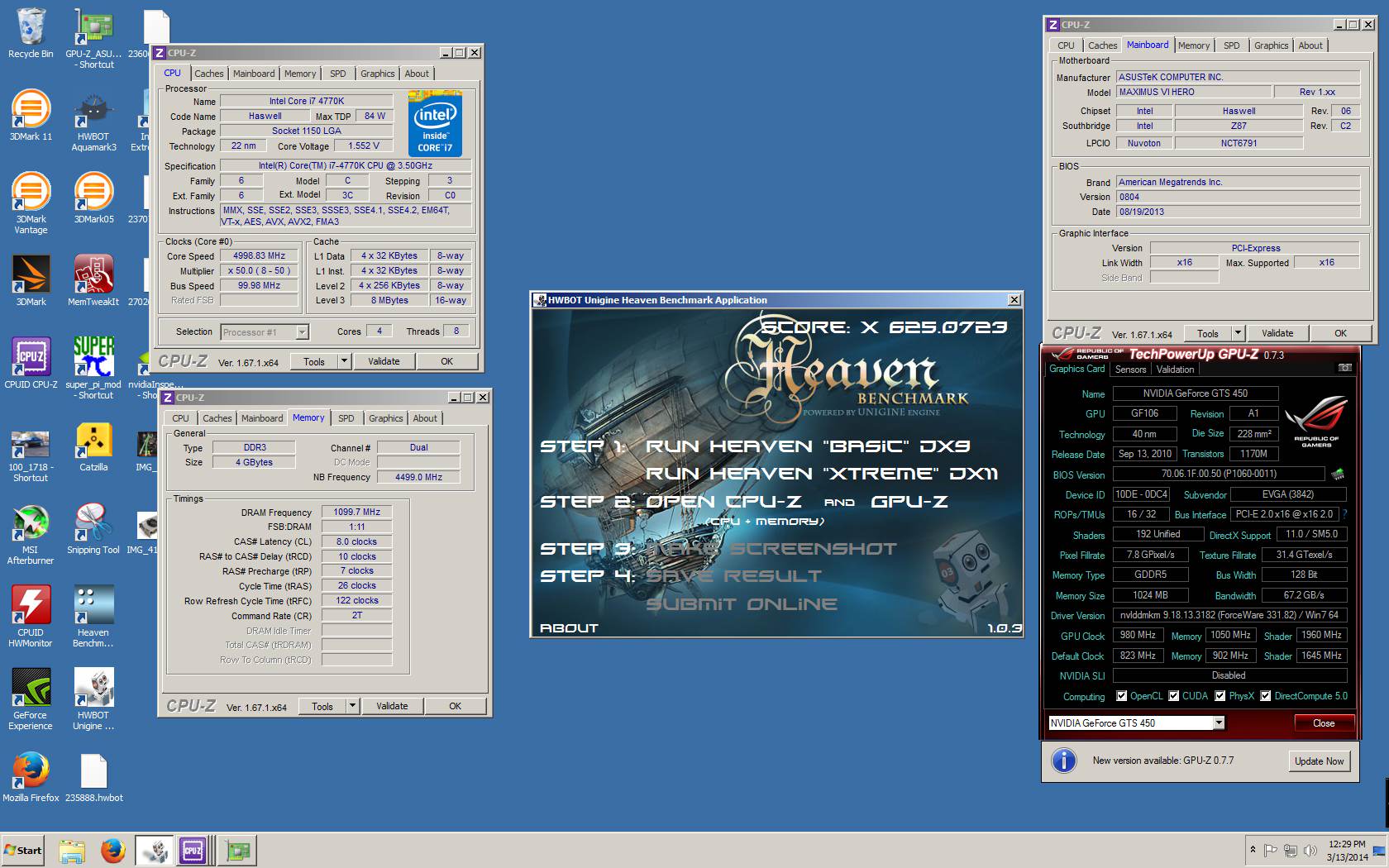Select Graphics tab in Mainboard window
This screenshot has width=1389, height=868.
point(1271,45)
